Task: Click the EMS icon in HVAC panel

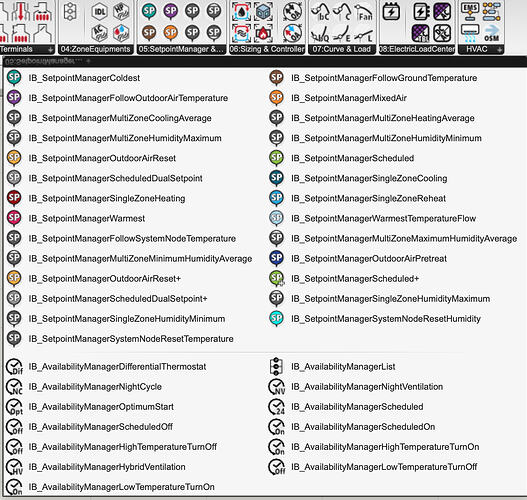Action: click(x=470, y=11)
